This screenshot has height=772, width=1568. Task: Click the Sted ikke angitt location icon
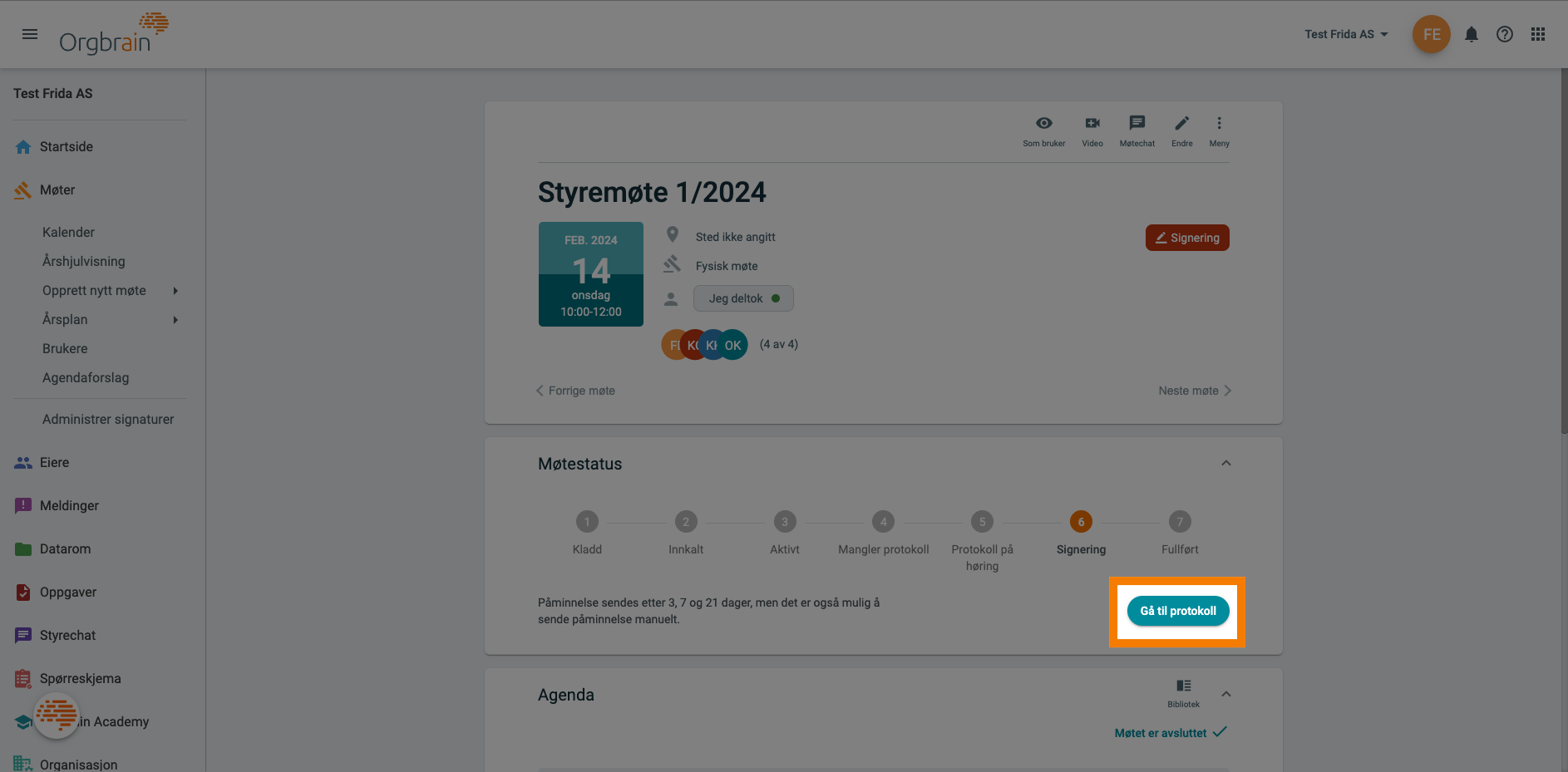click(673, 235)
